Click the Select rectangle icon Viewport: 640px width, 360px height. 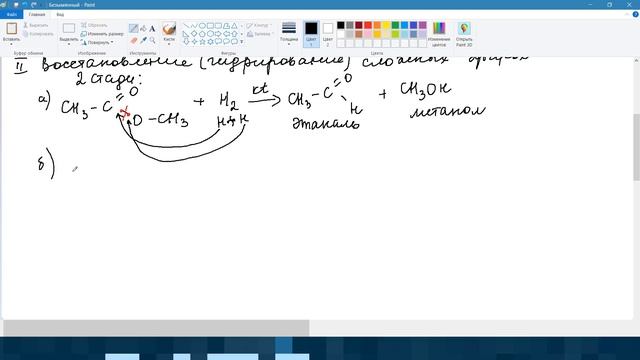point(69,28)
